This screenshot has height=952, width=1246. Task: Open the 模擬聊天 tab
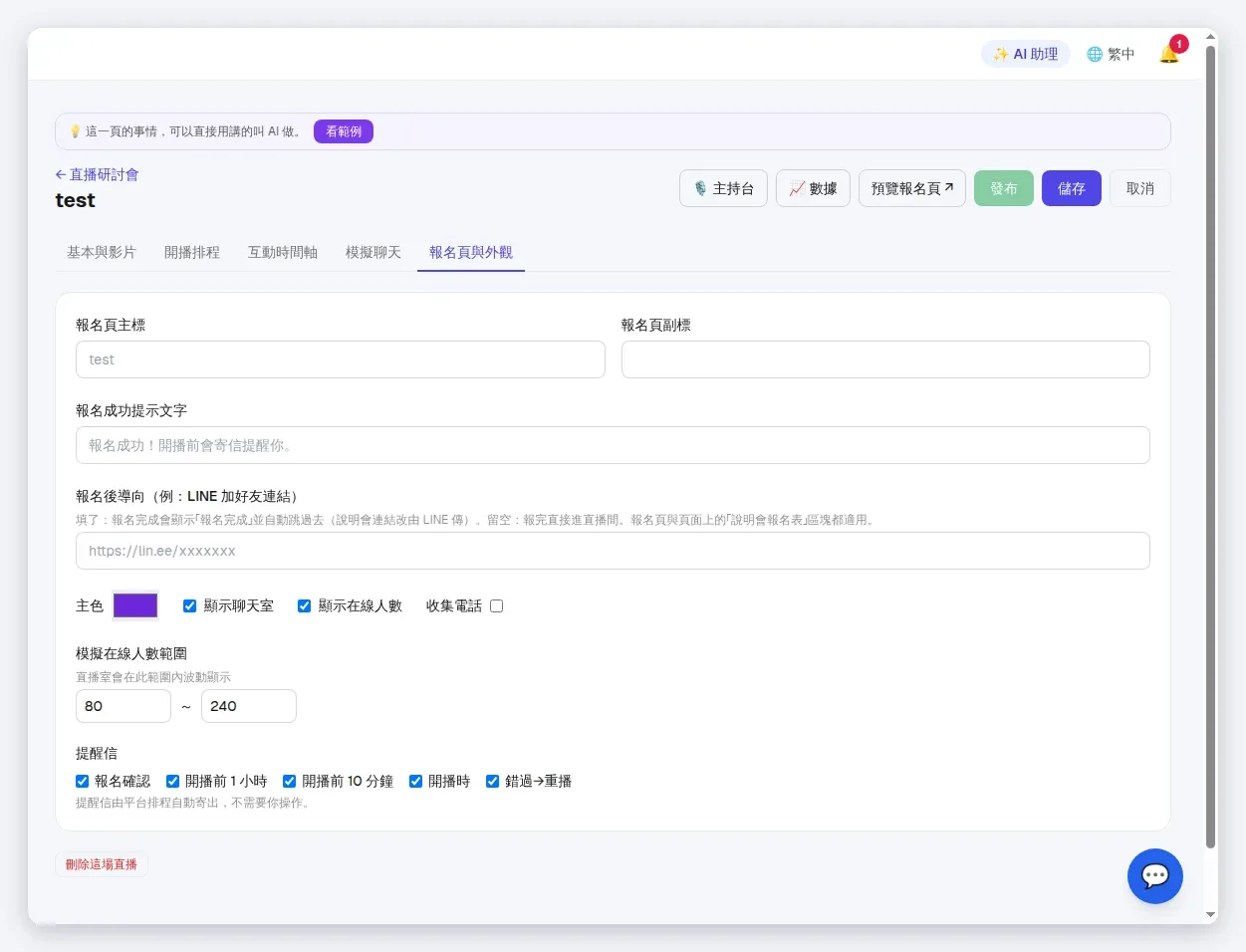pos(374,252)
